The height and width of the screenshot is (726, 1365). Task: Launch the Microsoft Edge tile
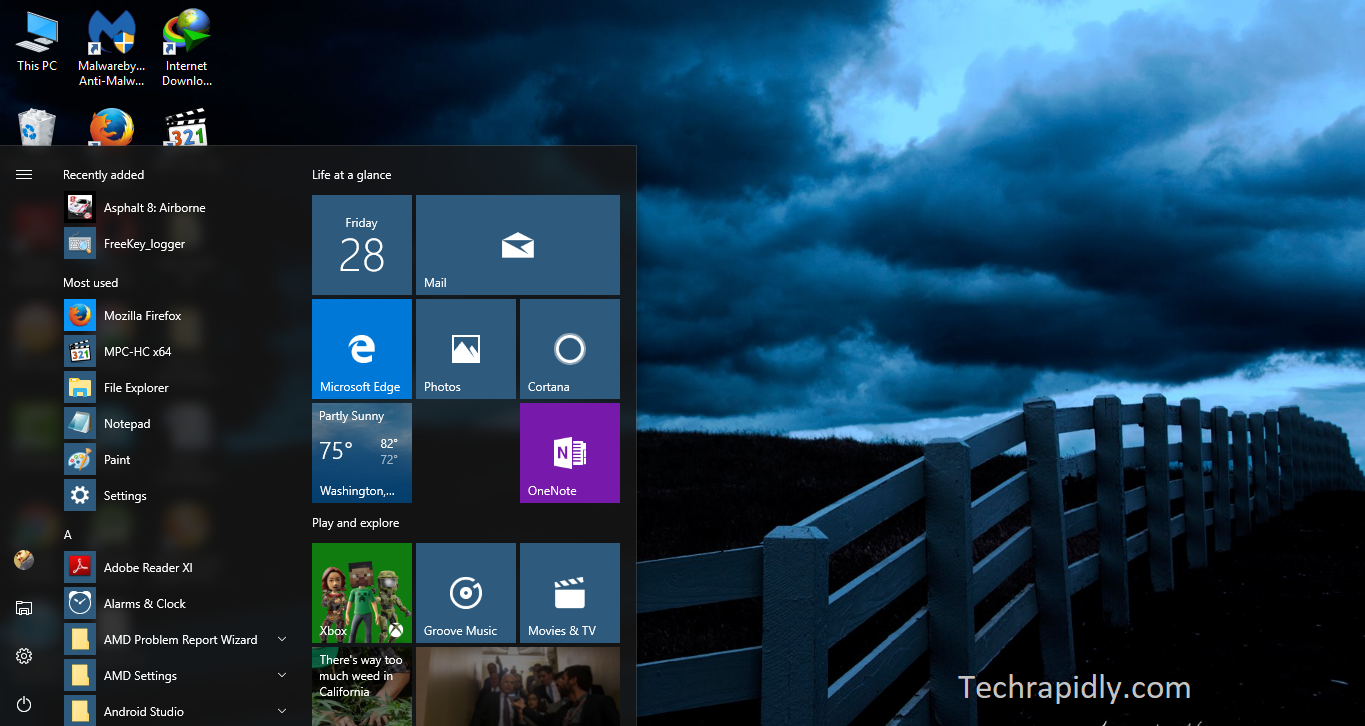362,349
